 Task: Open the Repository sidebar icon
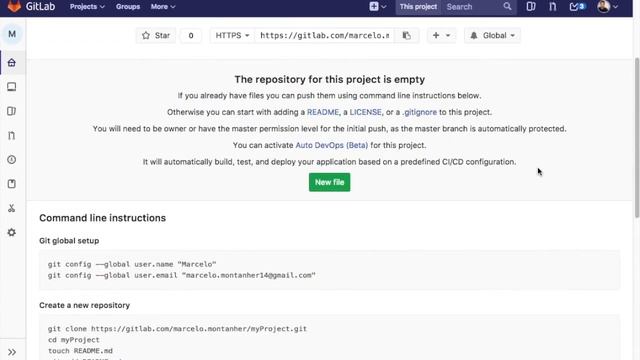click(x=12, y=87)
